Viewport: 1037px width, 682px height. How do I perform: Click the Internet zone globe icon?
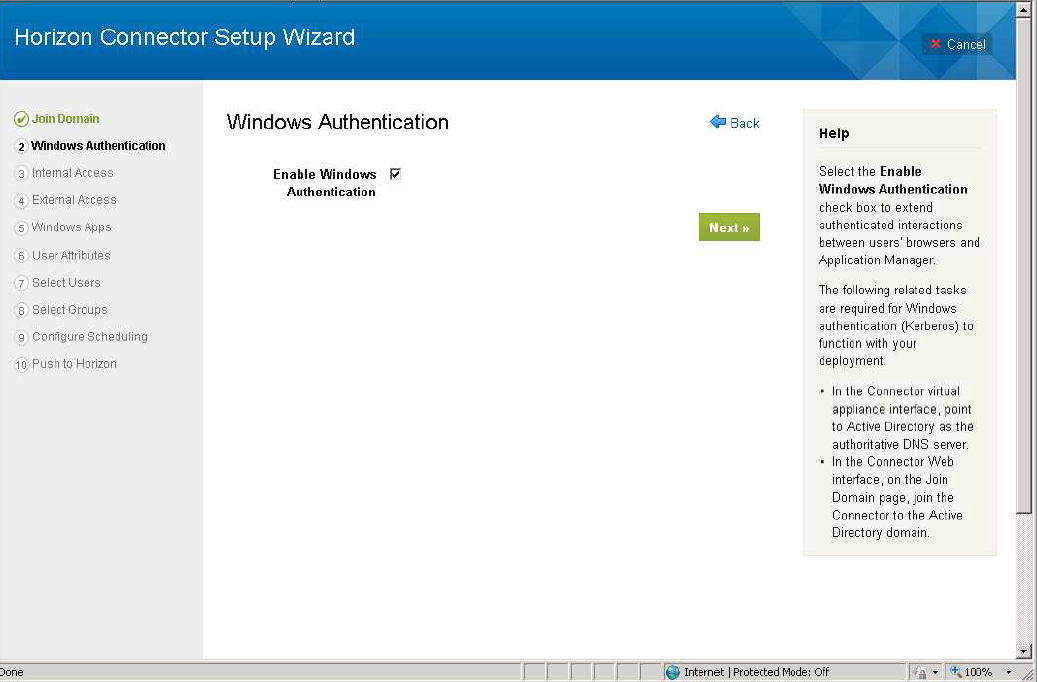coord(673,672)
